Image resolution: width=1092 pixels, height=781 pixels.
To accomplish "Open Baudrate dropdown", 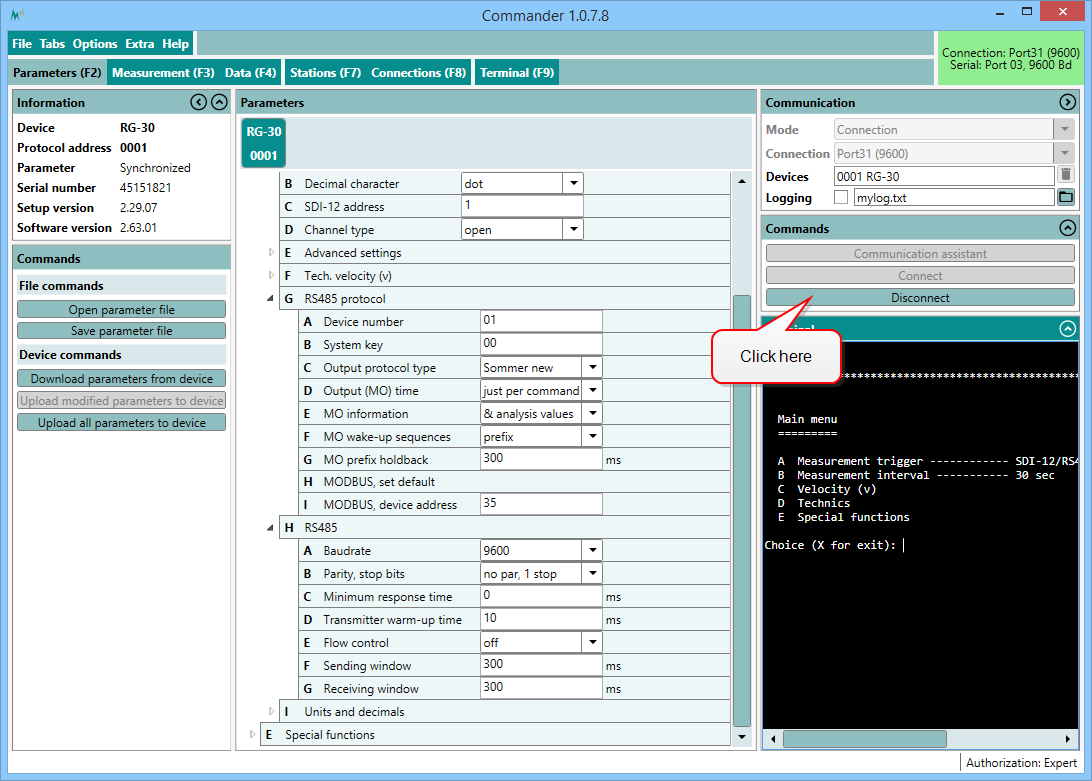I will (593, 550).
